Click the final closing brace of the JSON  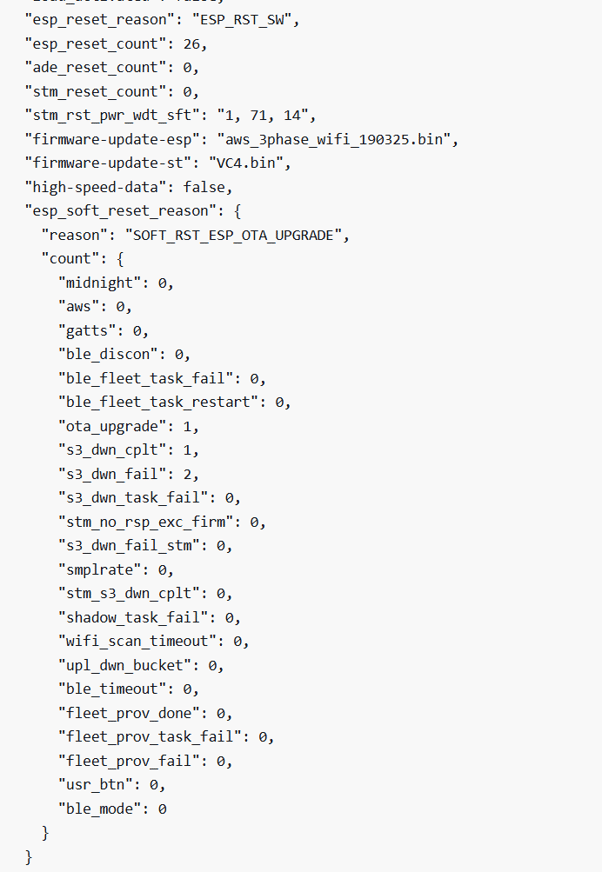pyautogui.click(x=29, y=857)
